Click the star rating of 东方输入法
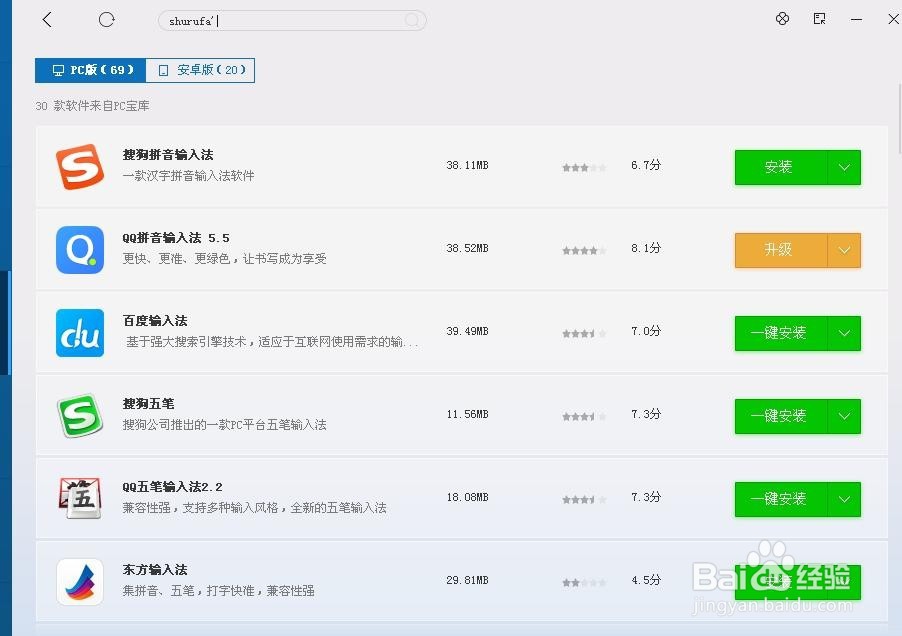 (584, 583)
